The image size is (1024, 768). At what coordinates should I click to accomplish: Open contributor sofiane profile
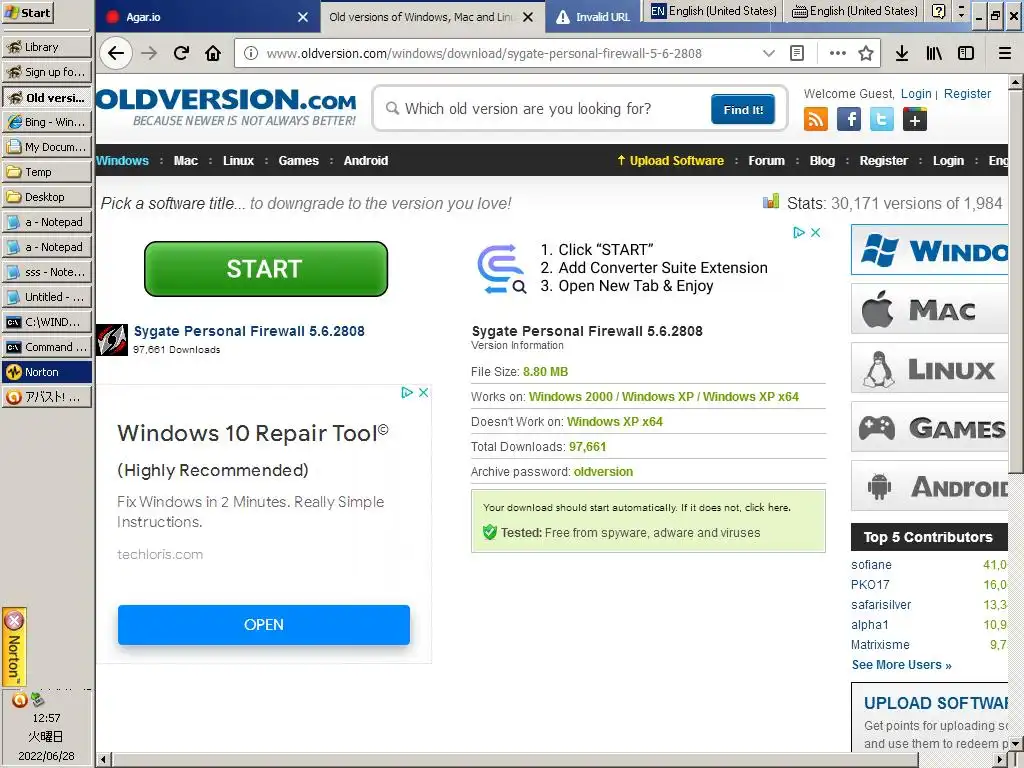click(x=871, y=565)
